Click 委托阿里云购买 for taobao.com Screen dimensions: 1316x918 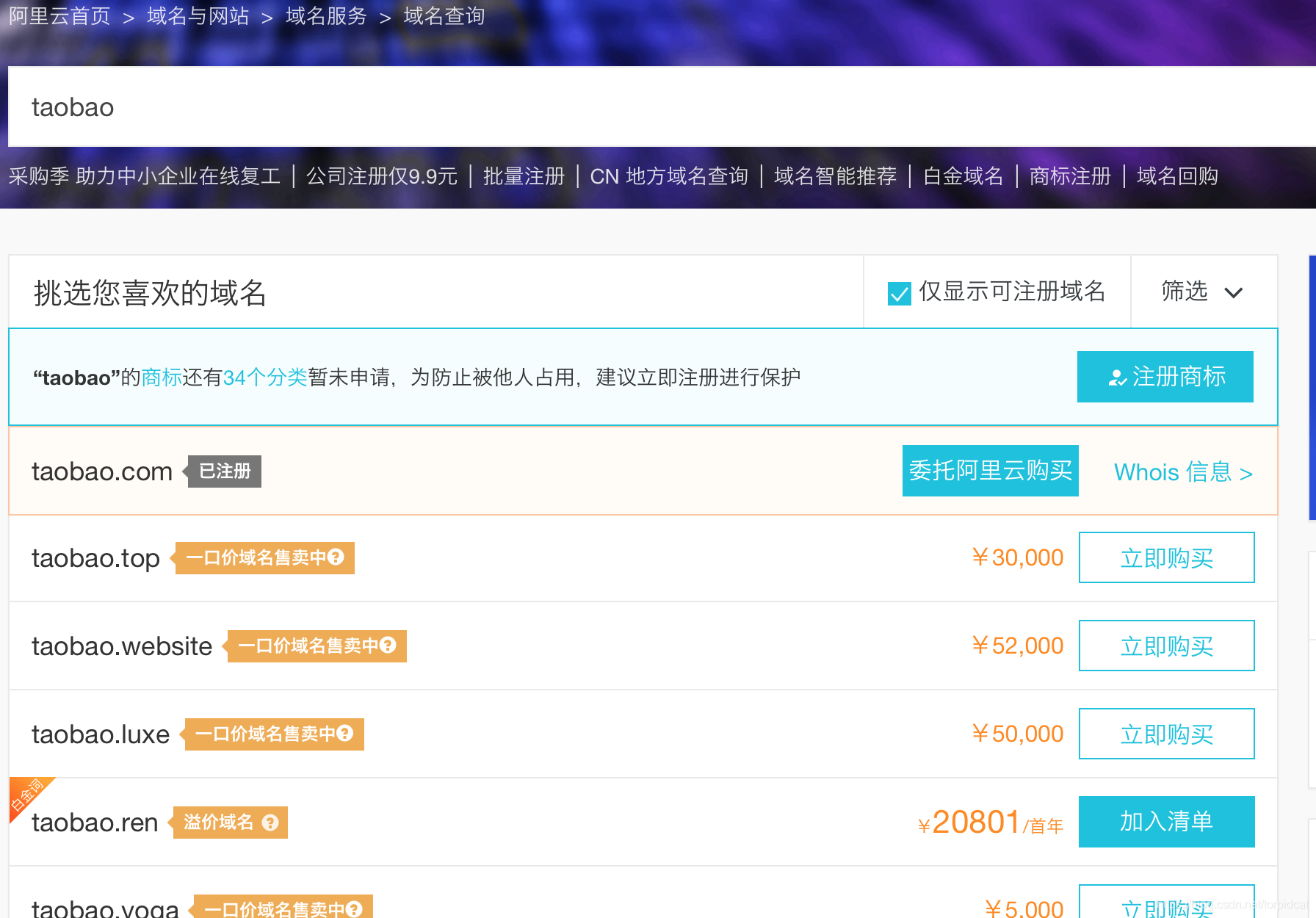(990, 471)
